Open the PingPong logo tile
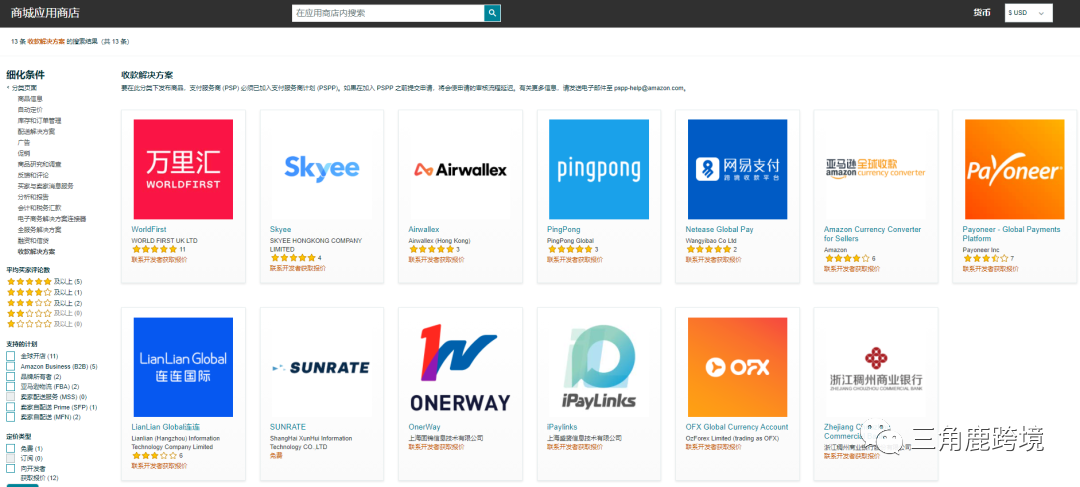Screen dimensions: 1080x487 599,169
